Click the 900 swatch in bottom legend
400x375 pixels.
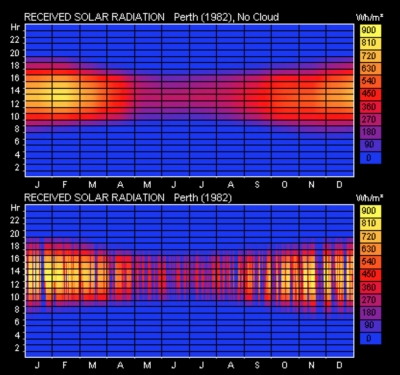coord(370,211)
